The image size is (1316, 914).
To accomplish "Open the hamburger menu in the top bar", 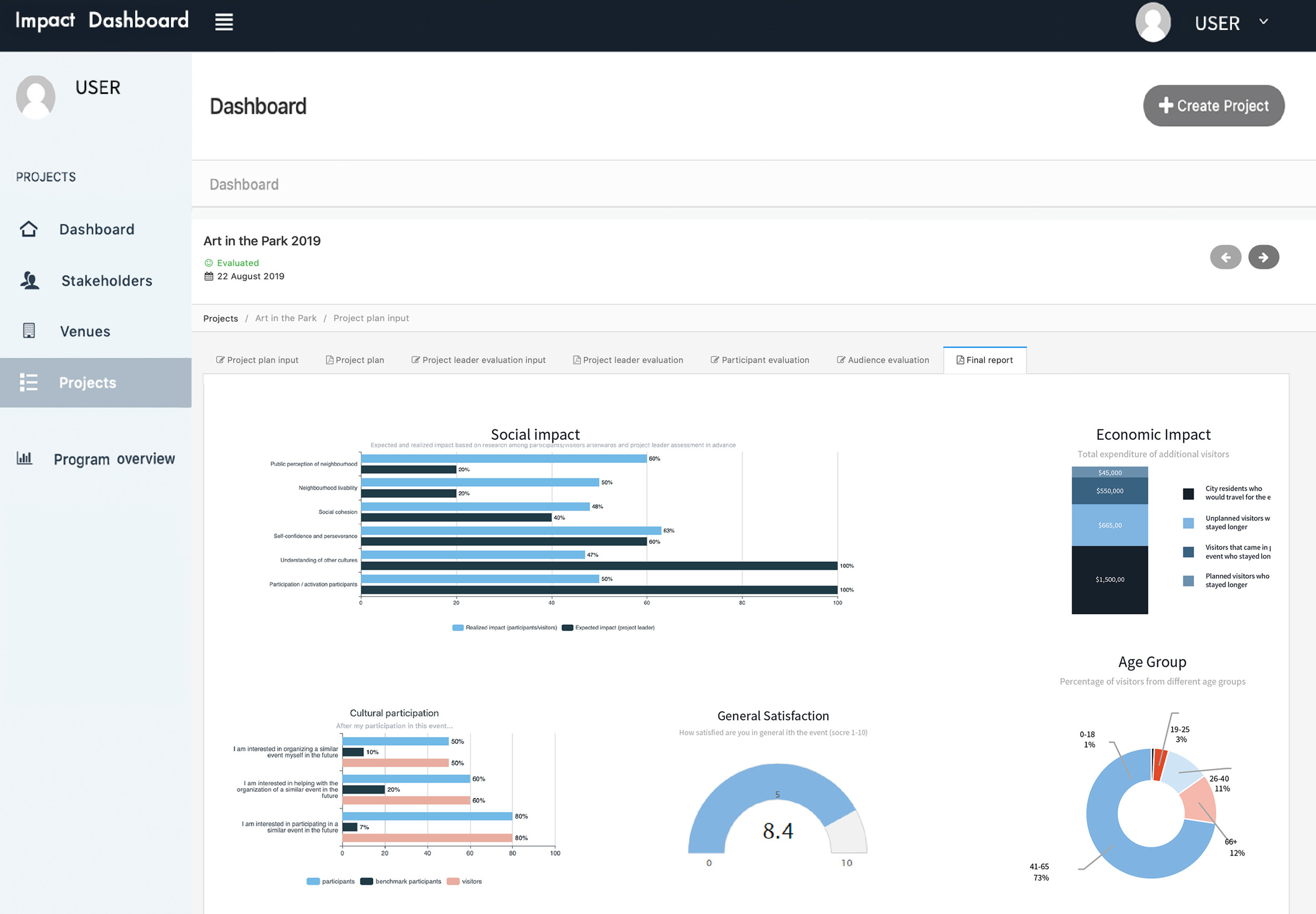I will [x=224, y=22].
